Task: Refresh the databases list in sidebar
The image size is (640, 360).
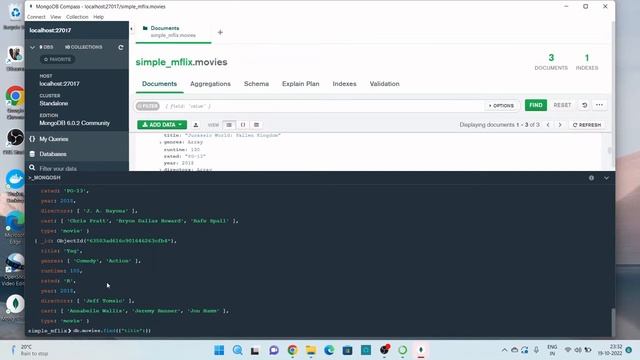Action: pyautogui.click(x=121, y=47)
